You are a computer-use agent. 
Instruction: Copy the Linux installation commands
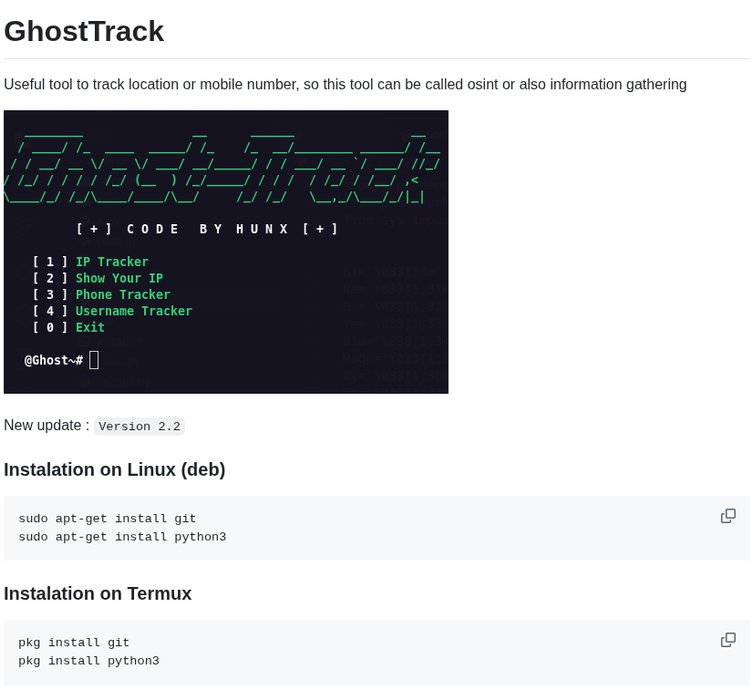(x=728, y=516)
